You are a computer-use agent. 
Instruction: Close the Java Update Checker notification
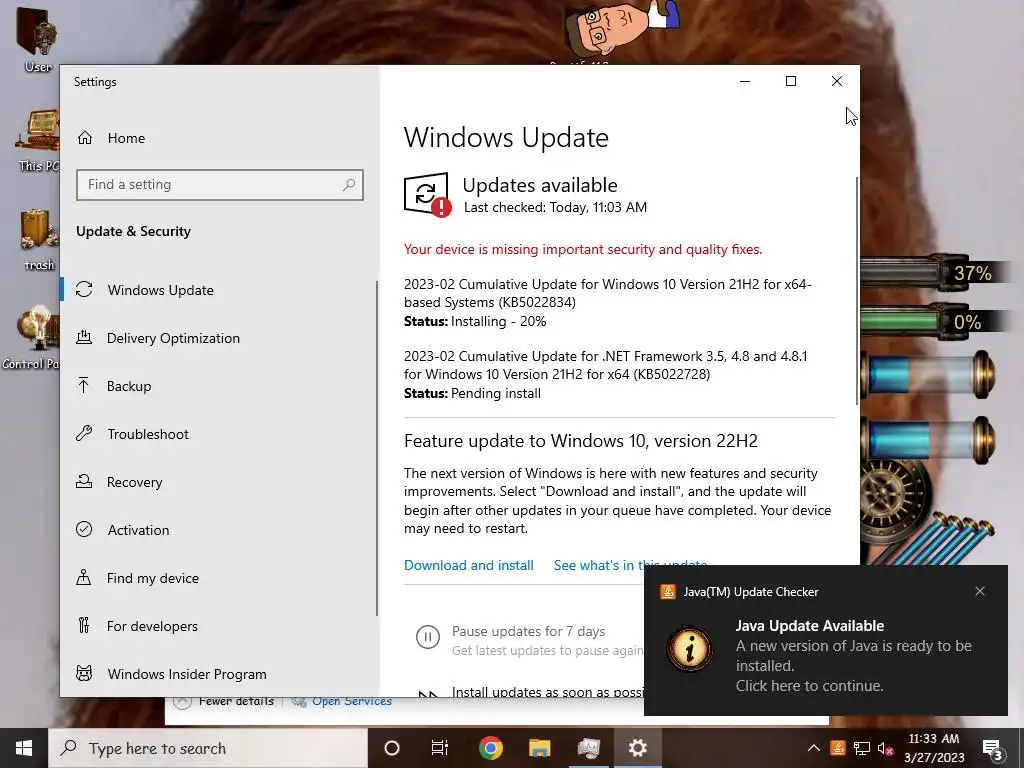[x=980, y=591]
